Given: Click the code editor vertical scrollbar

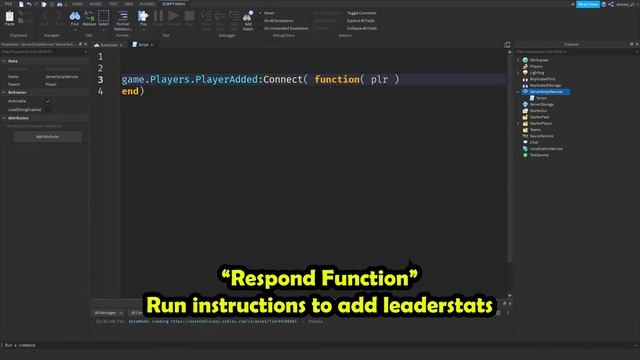Looking at the screenshot, I should tap(509, 157).
